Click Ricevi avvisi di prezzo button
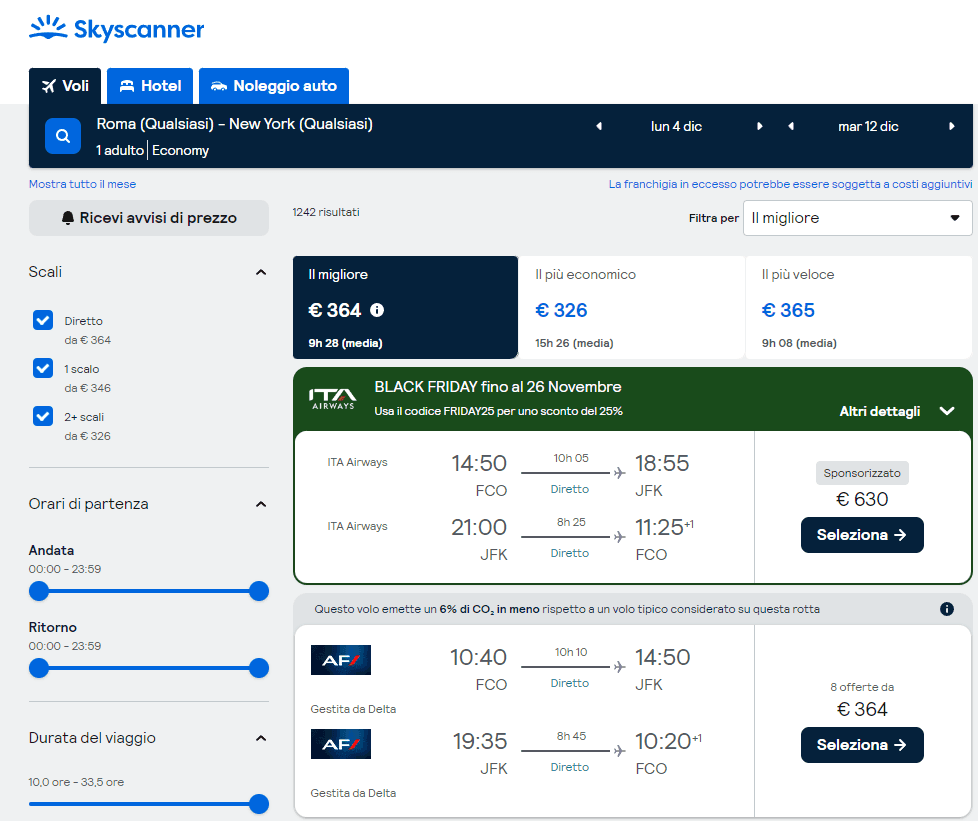978x821 pixels. (149, 218)
